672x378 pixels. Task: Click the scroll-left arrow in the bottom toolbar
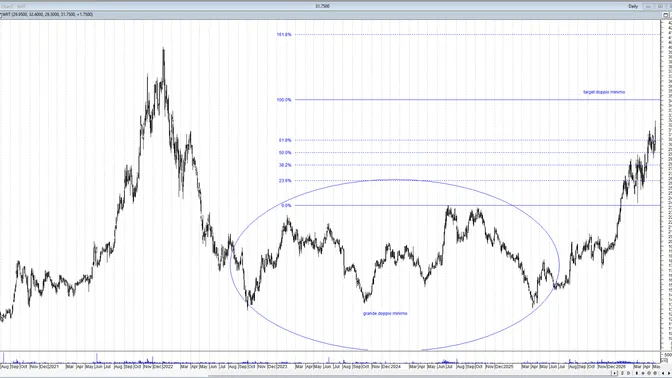[x=663, y=373]
